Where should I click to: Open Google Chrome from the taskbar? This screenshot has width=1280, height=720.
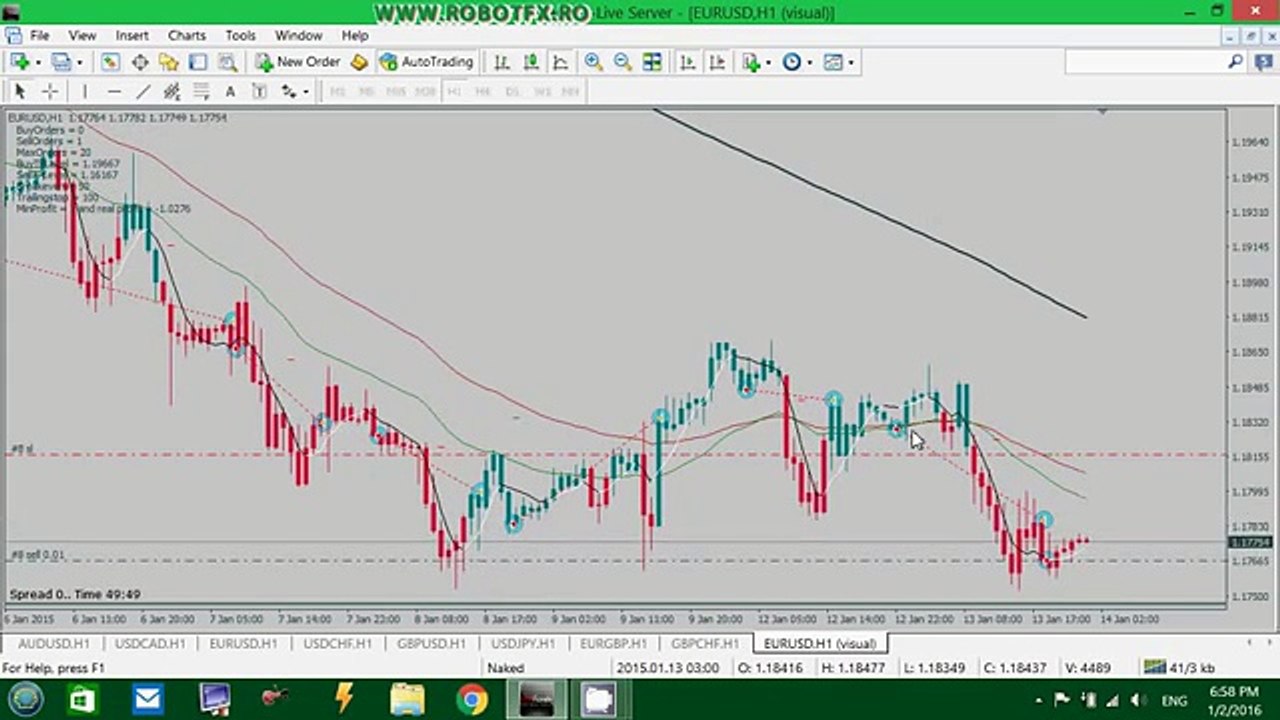coord(472,699)
